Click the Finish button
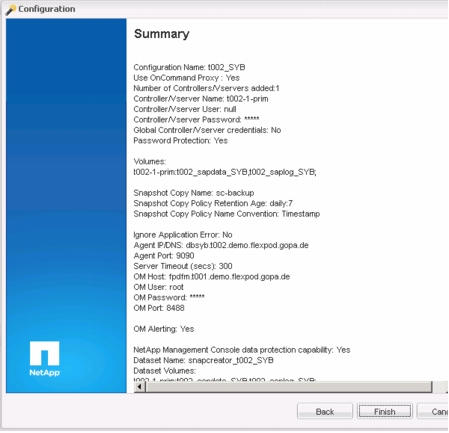The height and width of the screenshot is (433, 449). 385,411
